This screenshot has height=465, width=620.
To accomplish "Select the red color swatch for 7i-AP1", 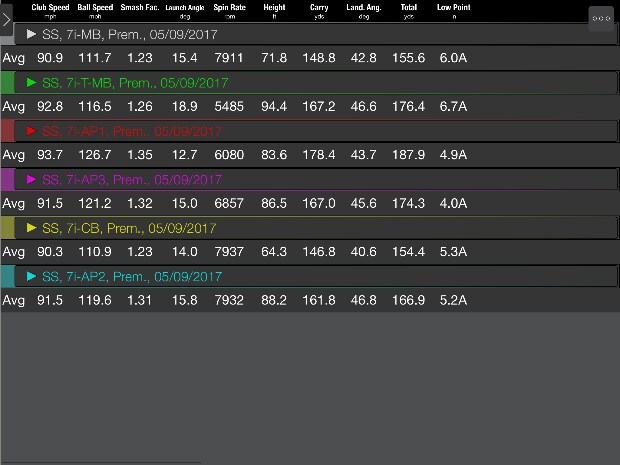I will pos(7,131).
